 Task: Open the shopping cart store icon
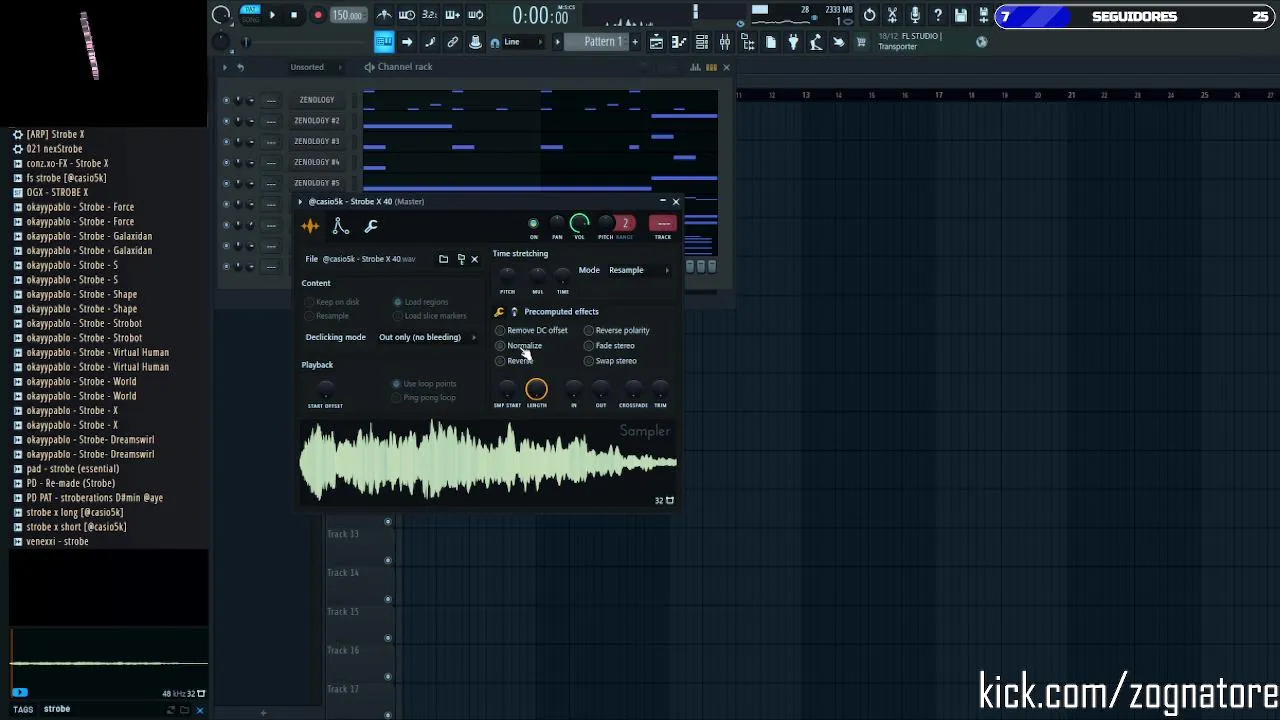click(861, 42)
